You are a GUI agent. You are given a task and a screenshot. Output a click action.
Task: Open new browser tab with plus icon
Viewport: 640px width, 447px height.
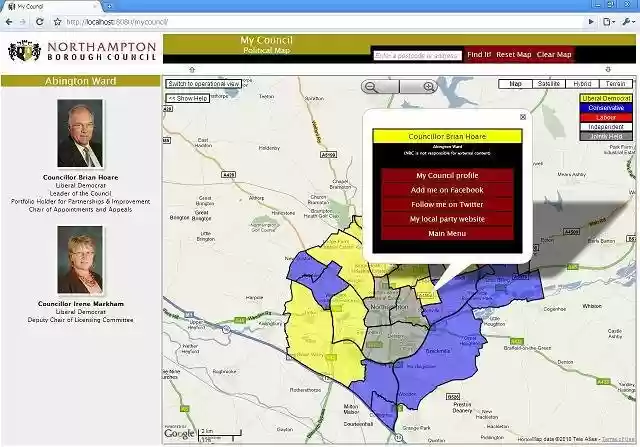[x=109, y=6]
